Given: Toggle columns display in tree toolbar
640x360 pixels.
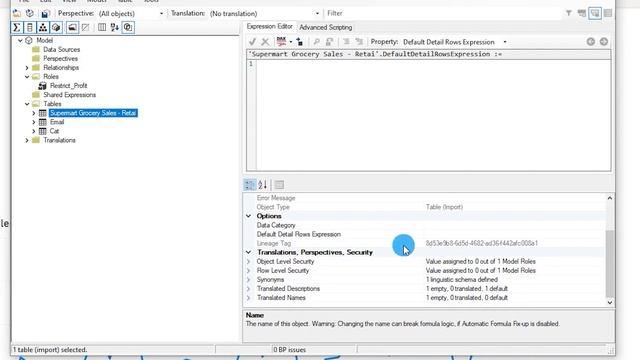Looking at the screenshot, I should pos(30,27).
